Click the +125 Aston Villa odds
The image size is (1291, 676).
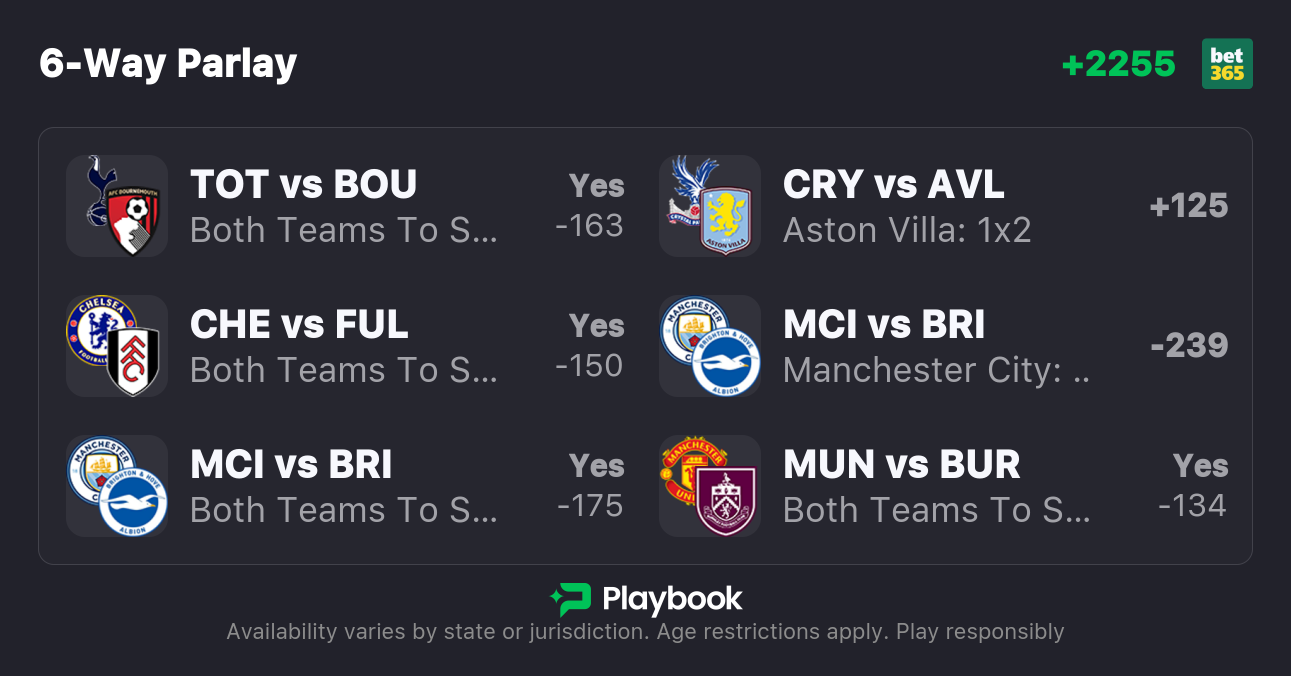coord(1188,206)
